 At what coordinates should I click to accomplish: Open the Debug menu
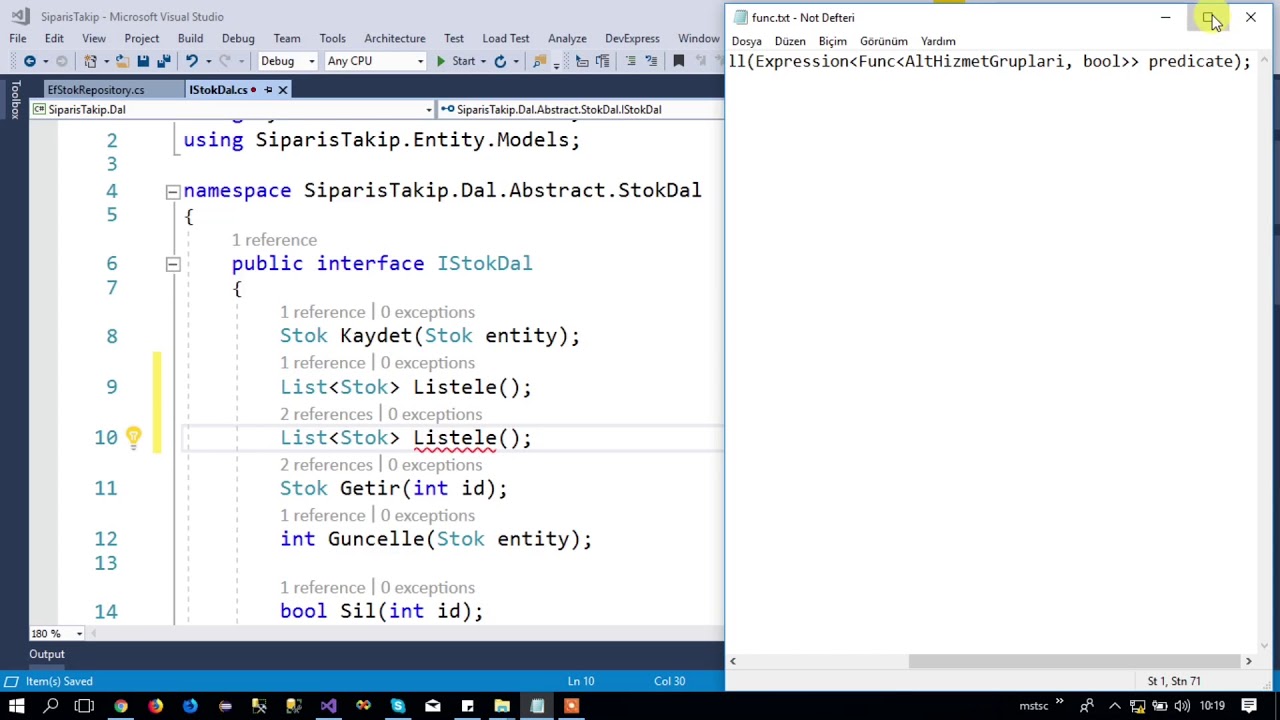pyautogui.click(x=238, y=38)
